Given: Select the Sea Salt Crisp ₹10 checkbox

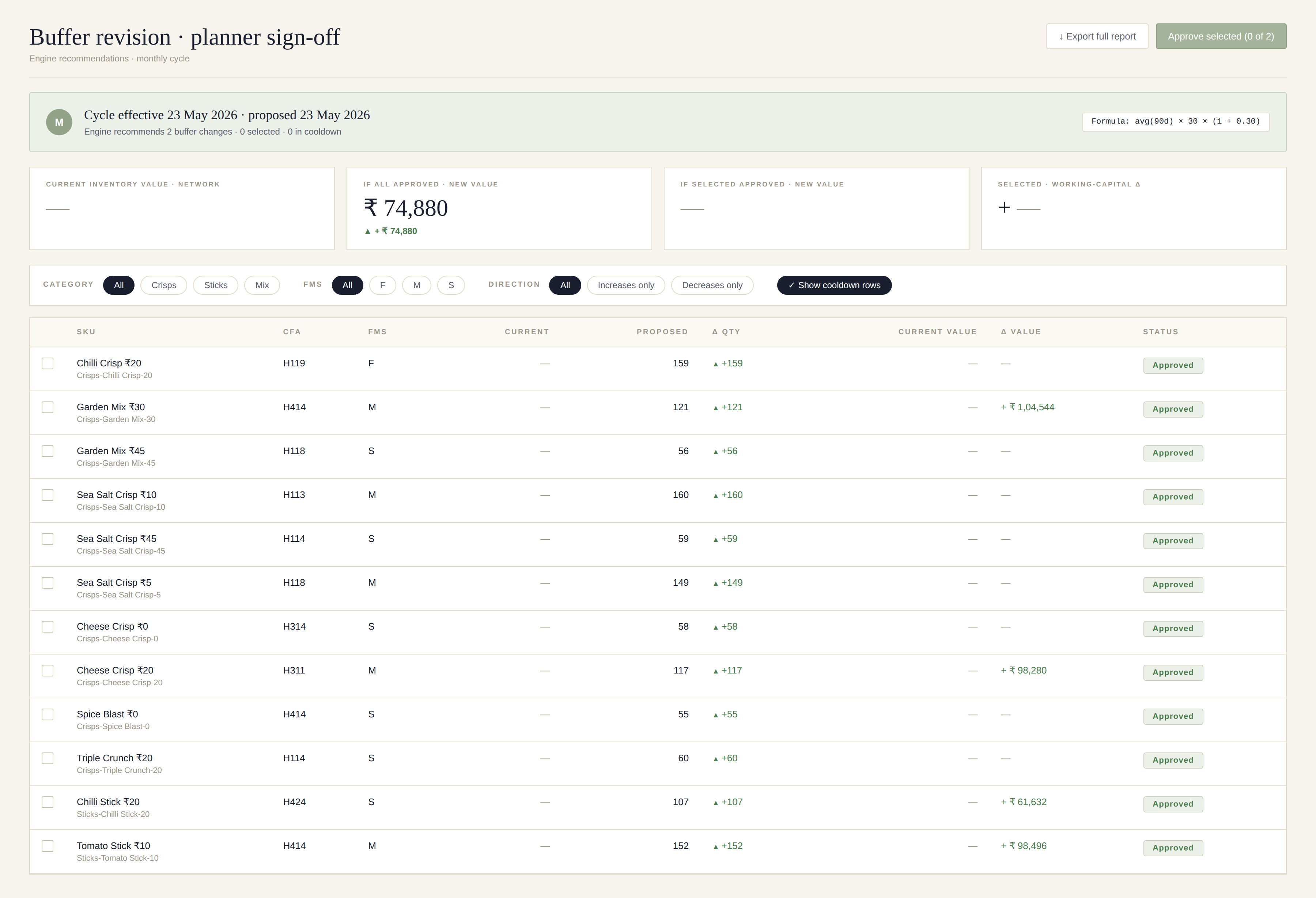Looking at the screenshot, I should click(48, 495).
